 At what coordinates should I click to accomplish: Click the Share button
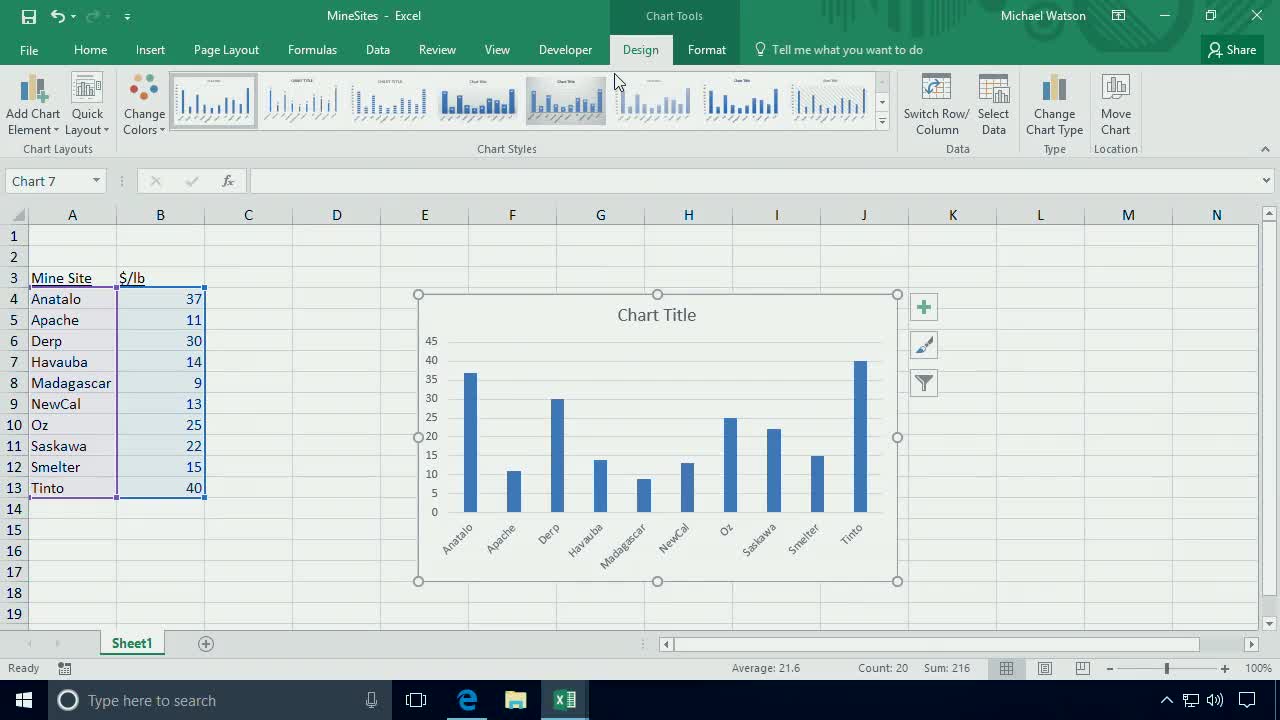pos(1232,49)
